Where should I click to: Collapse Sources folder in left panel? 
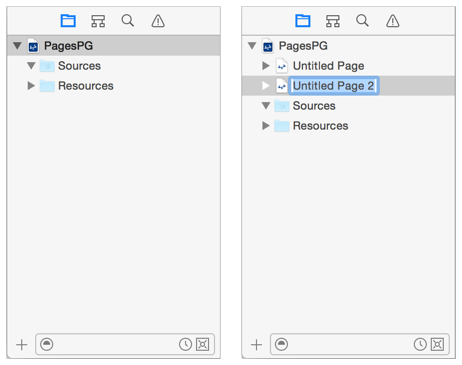tap(31, 66)
